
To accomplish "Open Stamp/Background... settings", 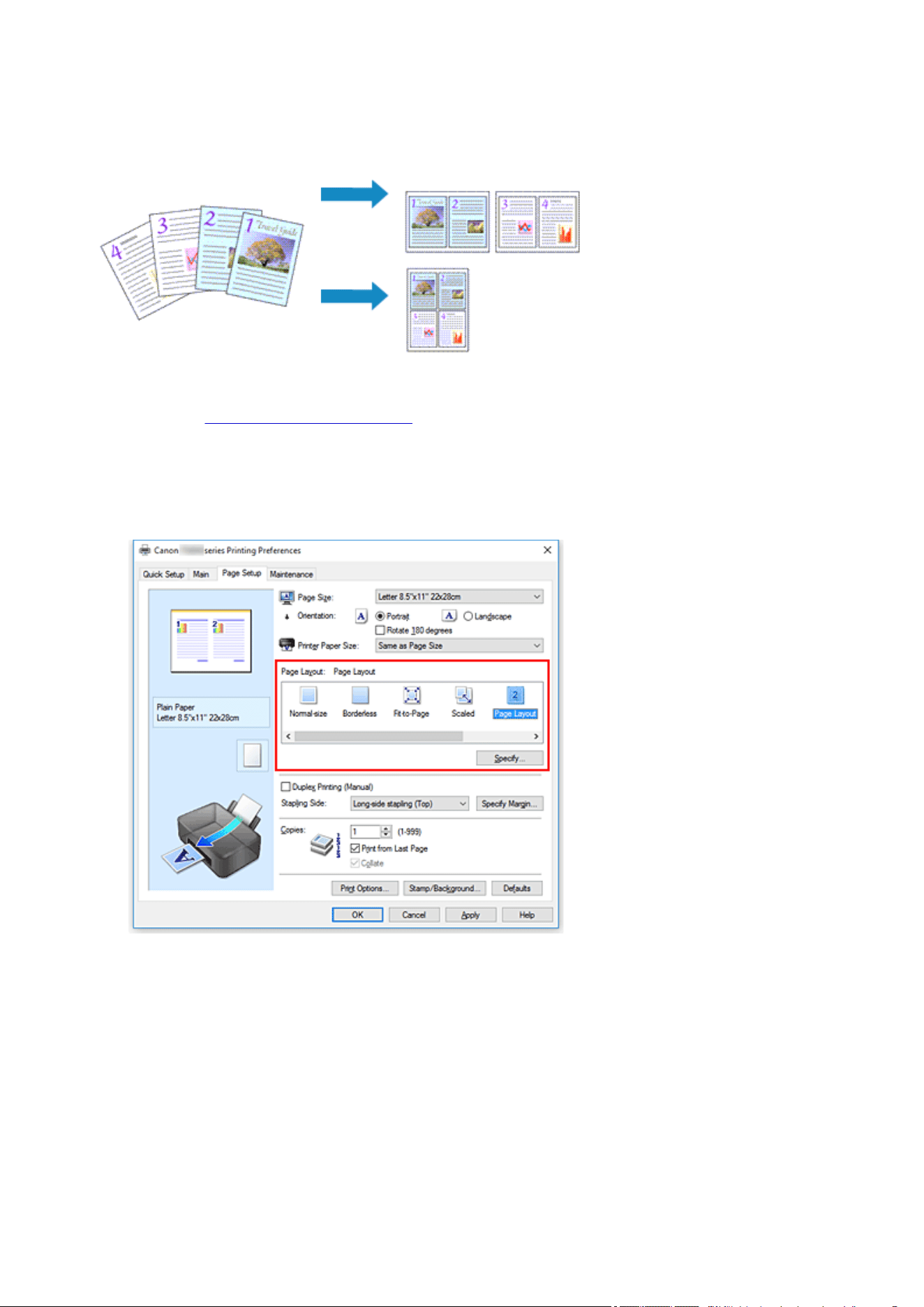I will click(445, 888).
